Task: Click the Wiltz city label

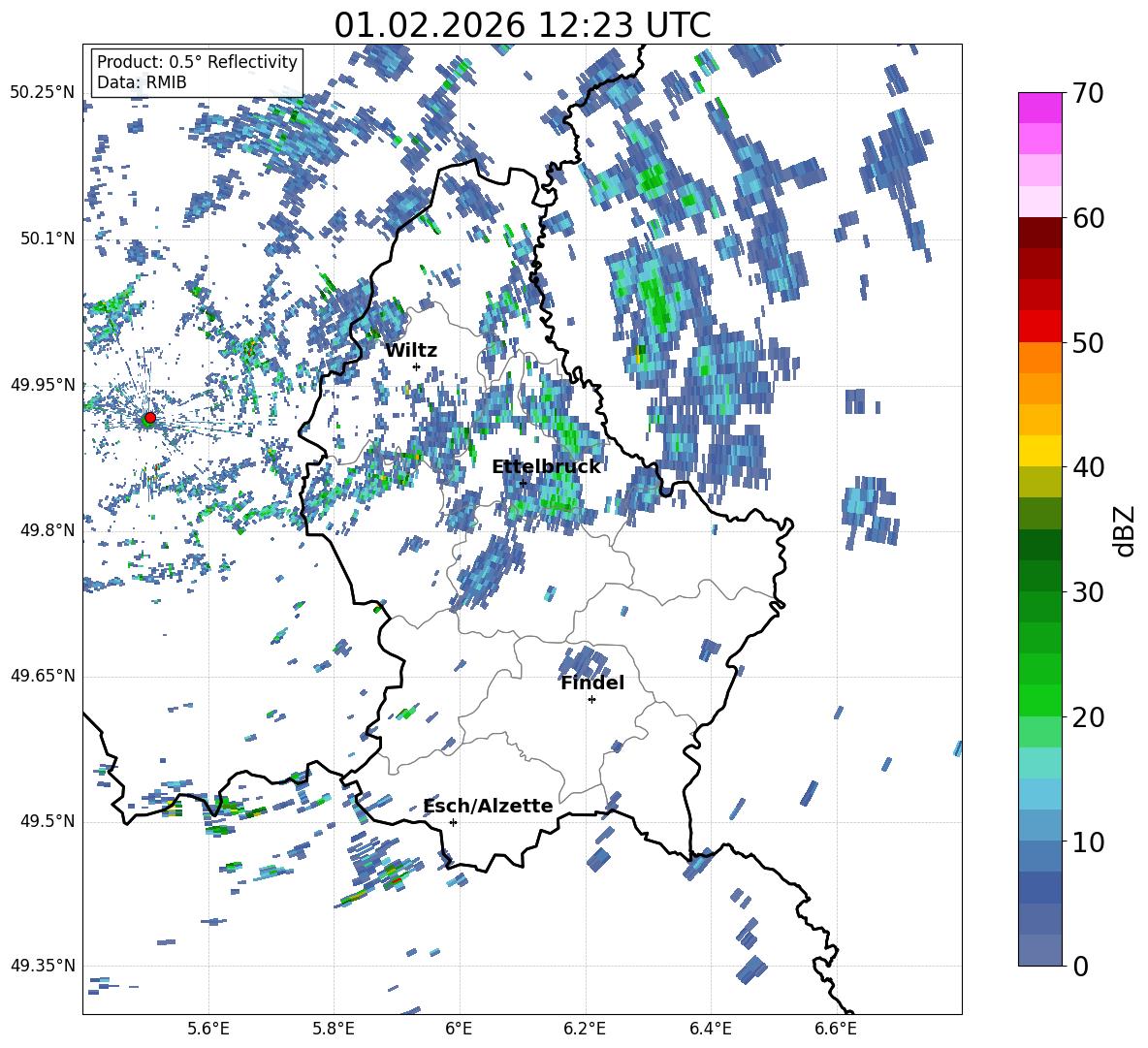Action: 411,351
